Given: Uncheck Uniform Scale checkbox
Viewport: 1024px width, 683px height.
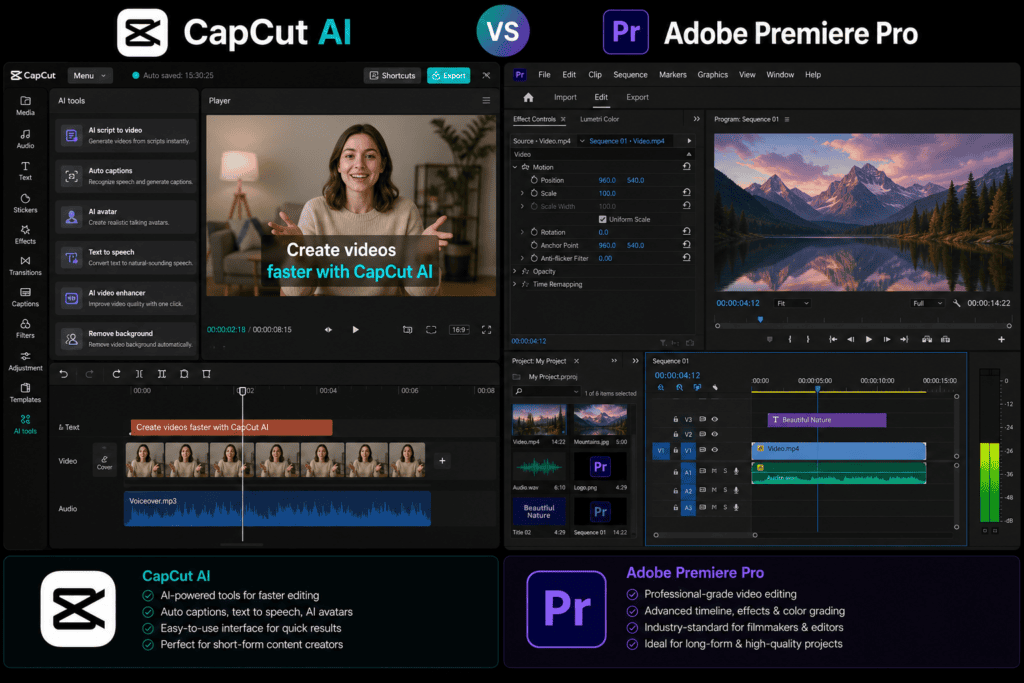Looking at the screenshot, I should (602, 219).
